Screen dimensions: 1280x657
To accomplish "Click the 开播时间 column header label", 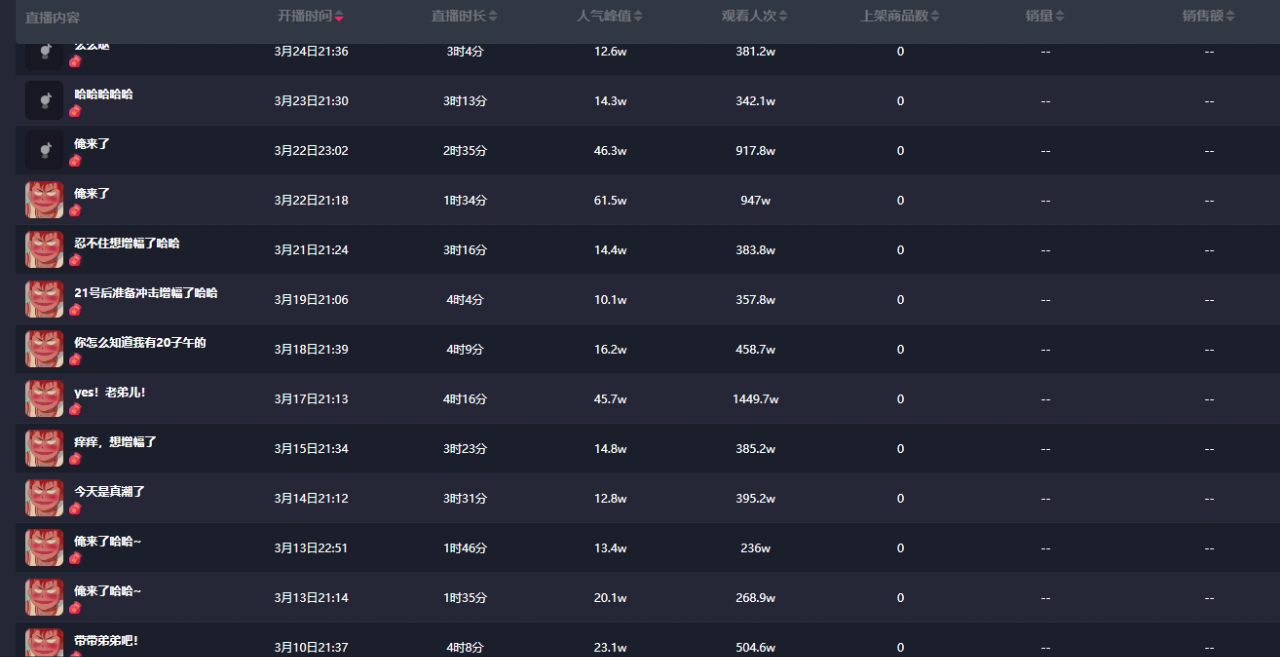I will [305, 16].
